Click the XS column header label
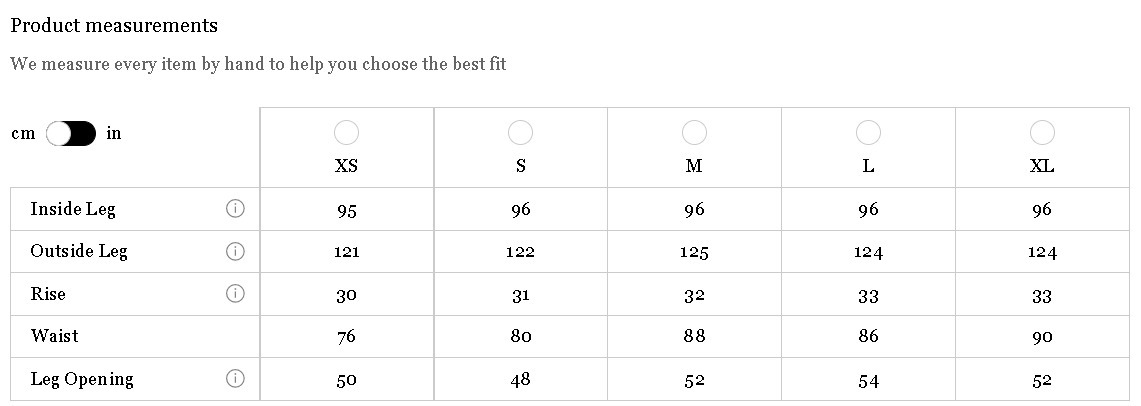The height and width of the screenshot is (406, 1141). 346,166
